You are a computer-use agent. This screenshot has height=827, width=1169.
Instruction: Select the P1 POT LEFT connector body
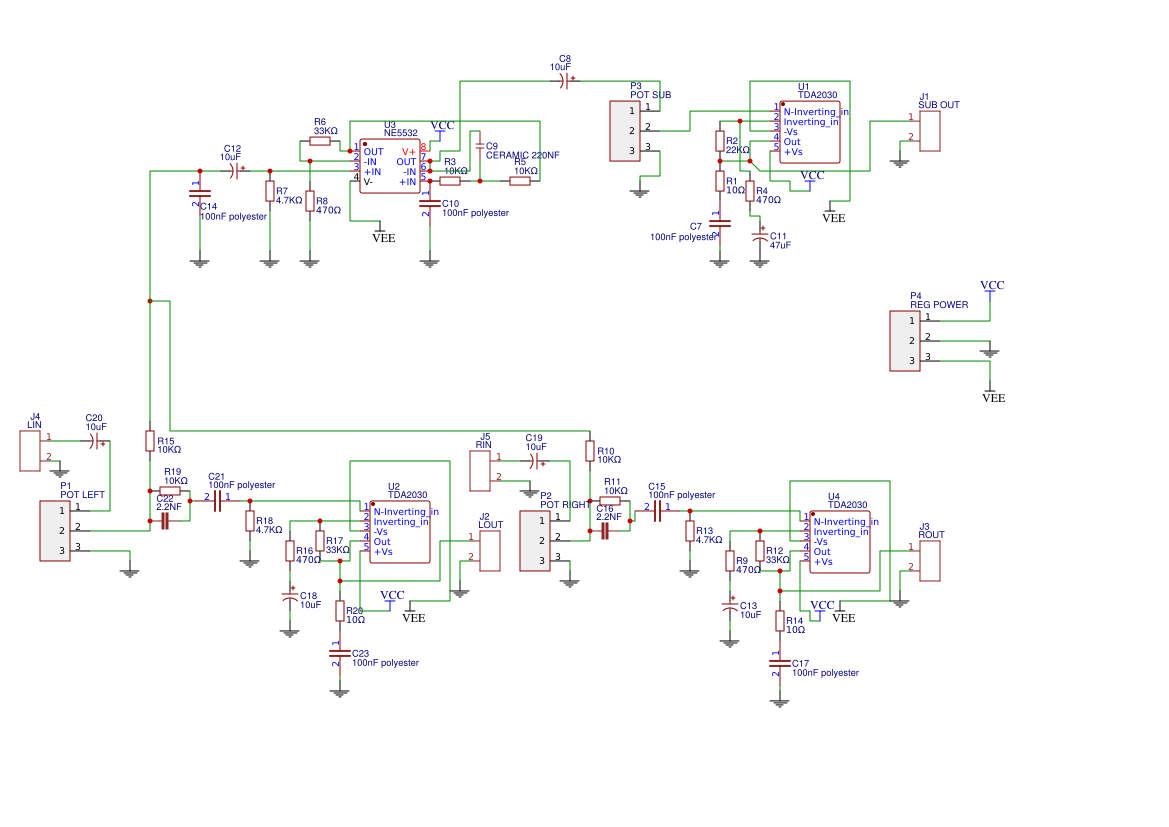click(55, 531)
